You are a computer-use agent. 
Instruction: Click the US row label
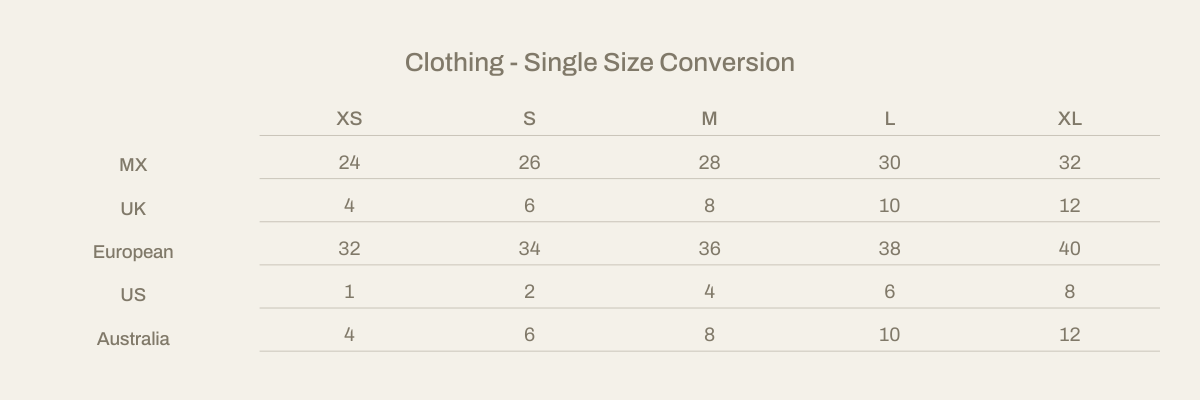pos(133,295)
